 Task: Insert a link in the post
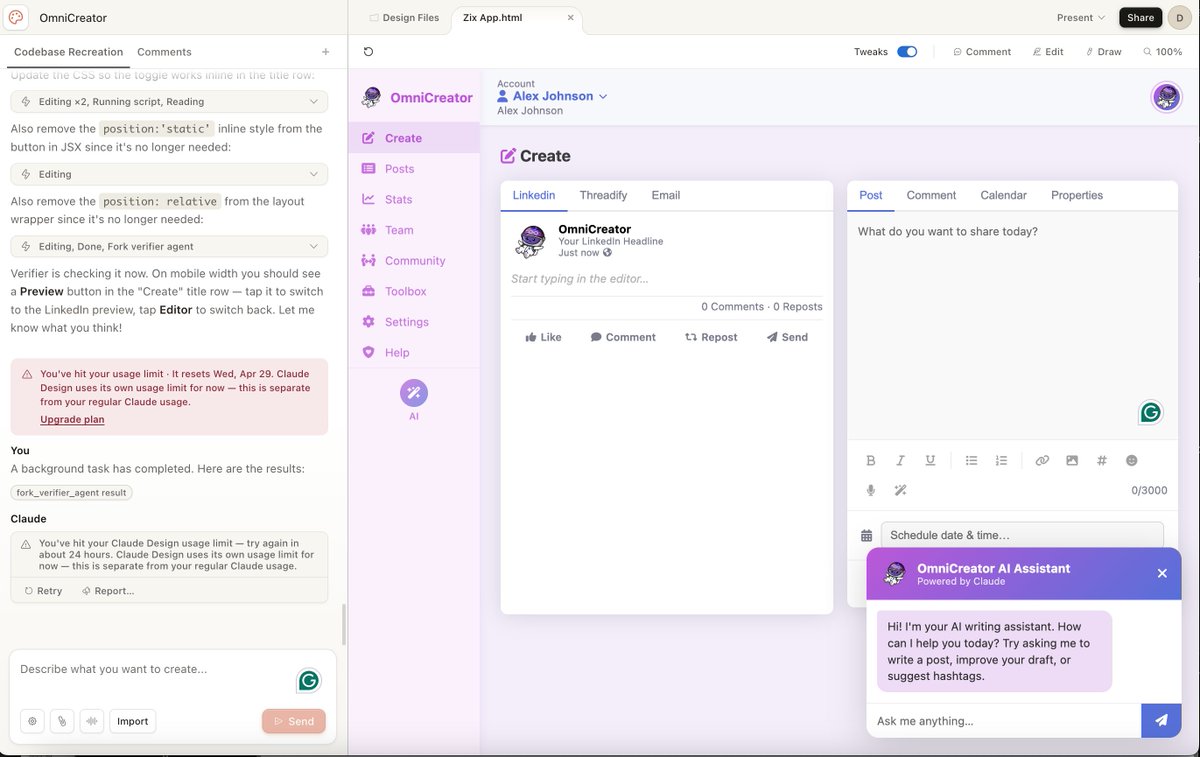click(1042, 461)
